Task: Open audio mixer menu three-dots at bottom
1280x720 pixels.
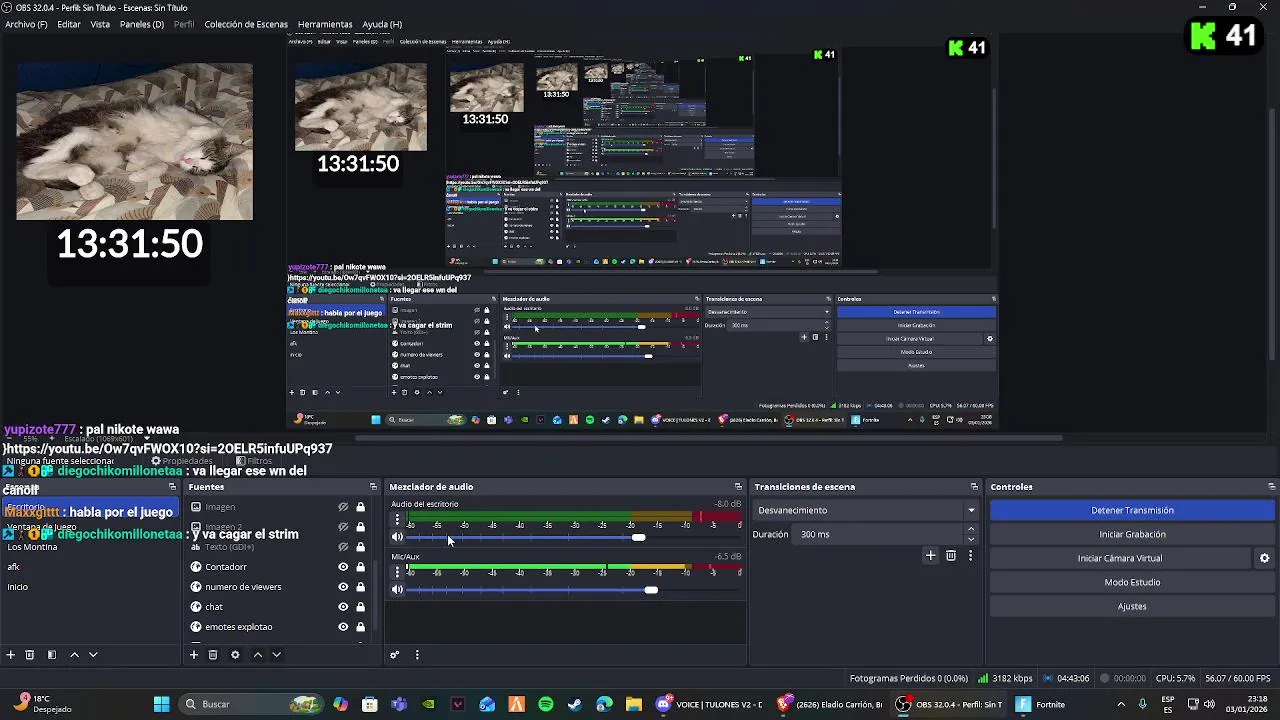Action: pyautogui.click(x=417, y=655)
